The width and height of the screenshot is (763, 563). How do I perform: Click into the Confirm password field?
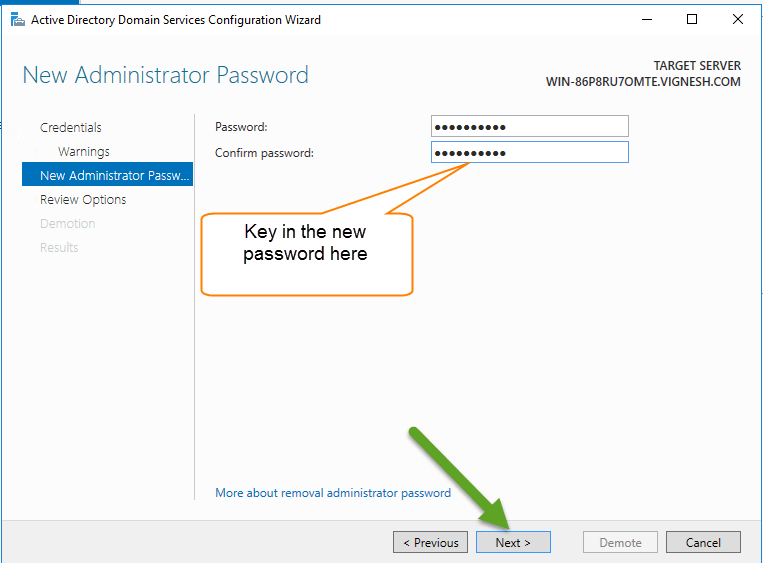point(530,152)
